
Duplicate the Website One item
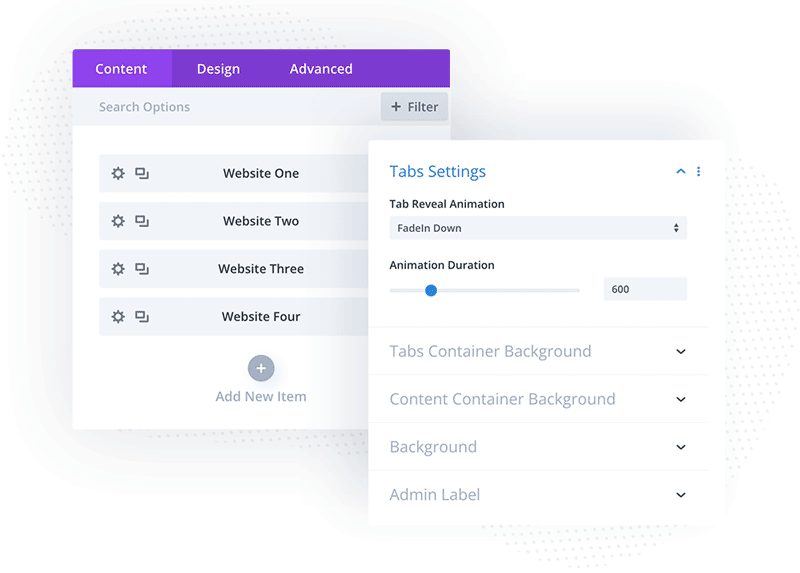coord(142,173)
